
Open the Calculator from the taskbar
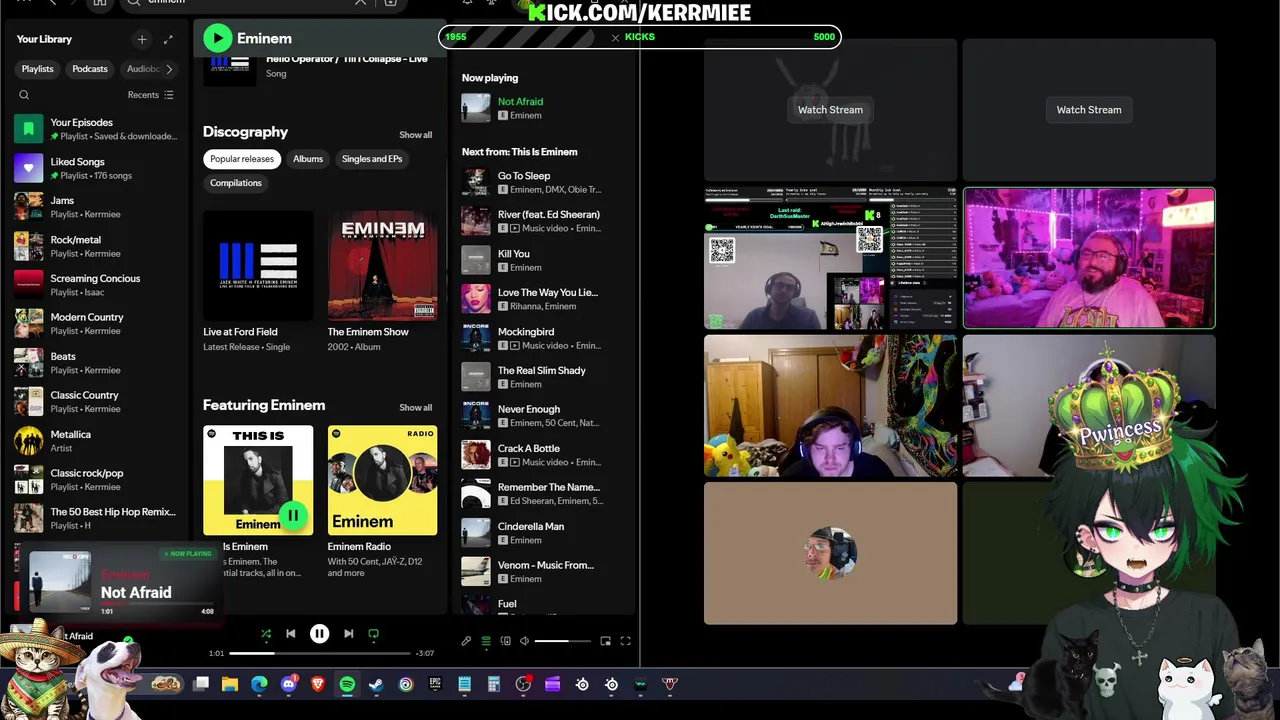pos(493,684)
